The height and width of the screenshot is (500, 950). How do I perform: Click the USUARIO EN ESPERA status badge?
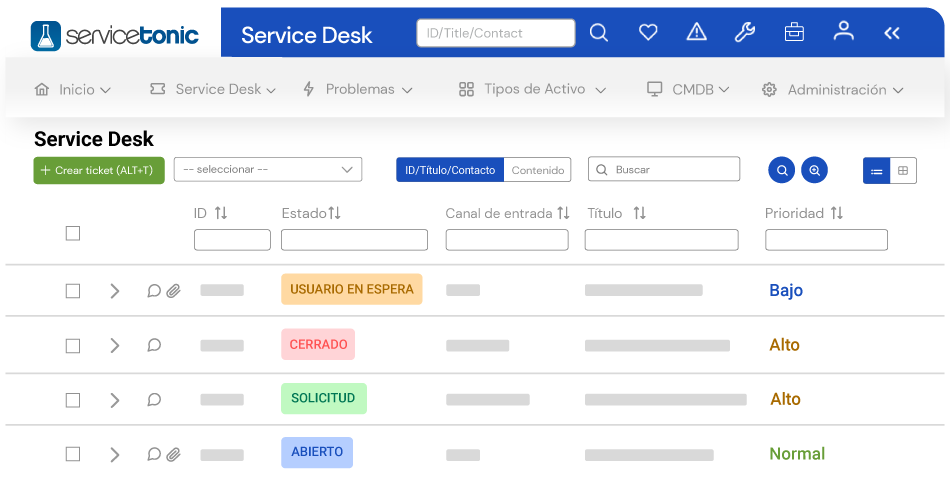(x=351, y=289)
